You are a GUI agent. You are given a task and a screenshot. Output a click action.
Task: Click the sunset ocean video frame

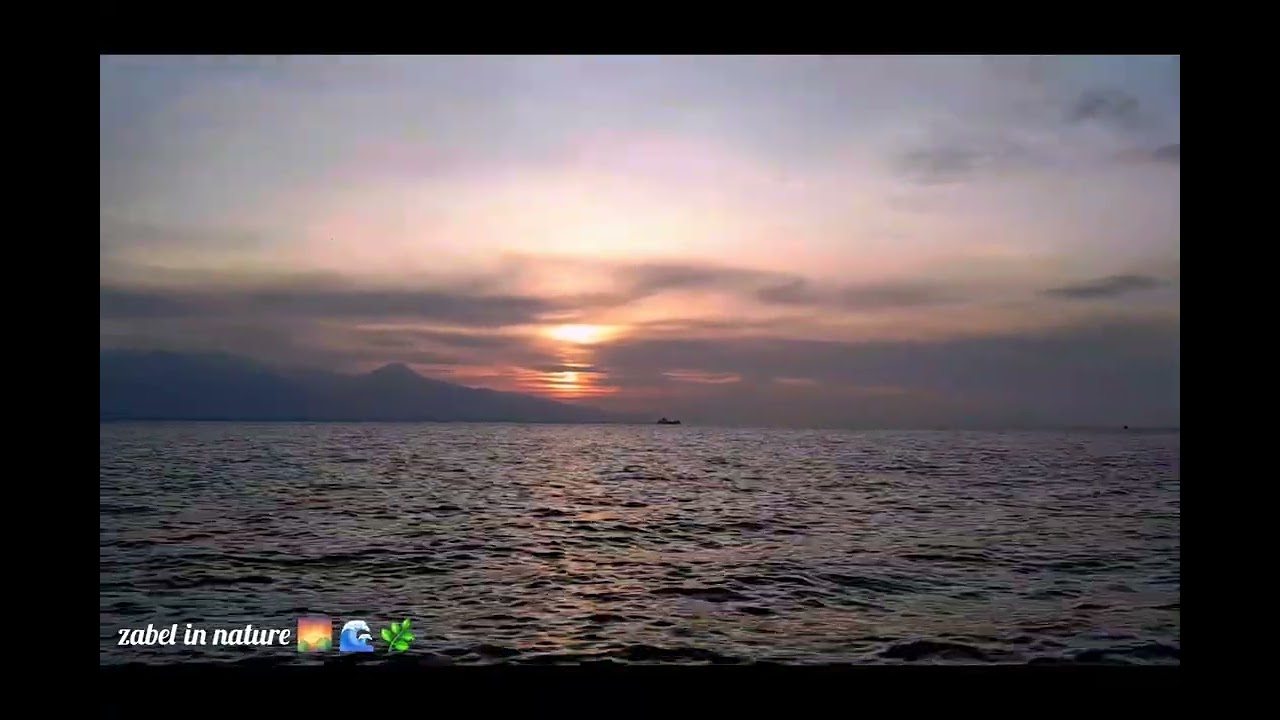point(640,360)
